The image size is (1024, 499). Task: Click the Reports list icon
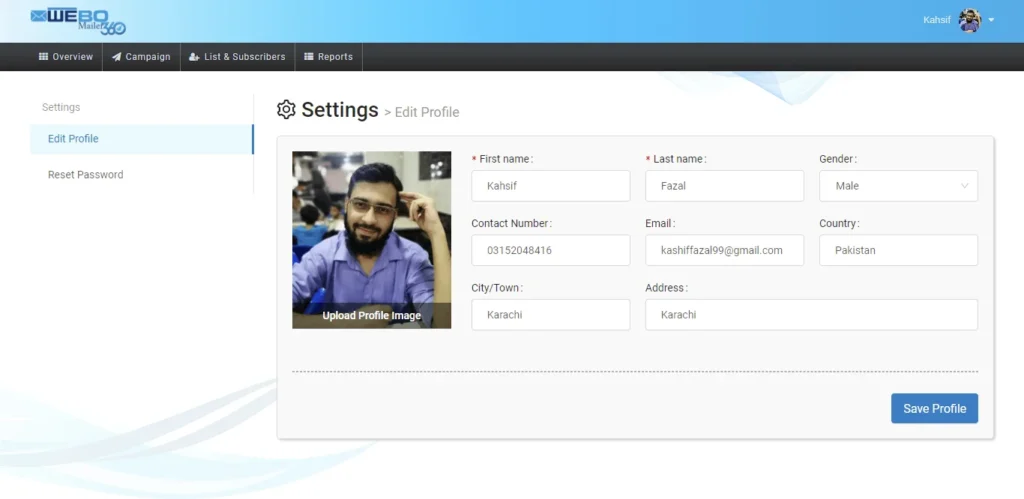(x=309, y=57)
